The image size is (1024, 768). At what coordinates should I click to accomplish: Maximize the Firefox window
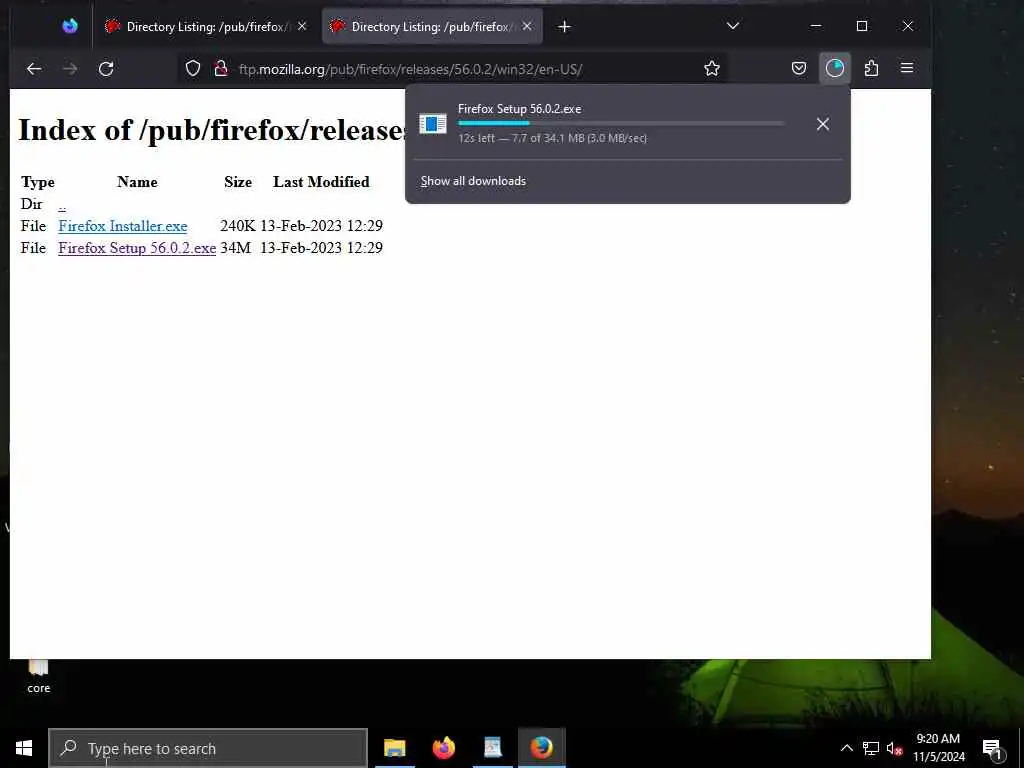[862, 26]
